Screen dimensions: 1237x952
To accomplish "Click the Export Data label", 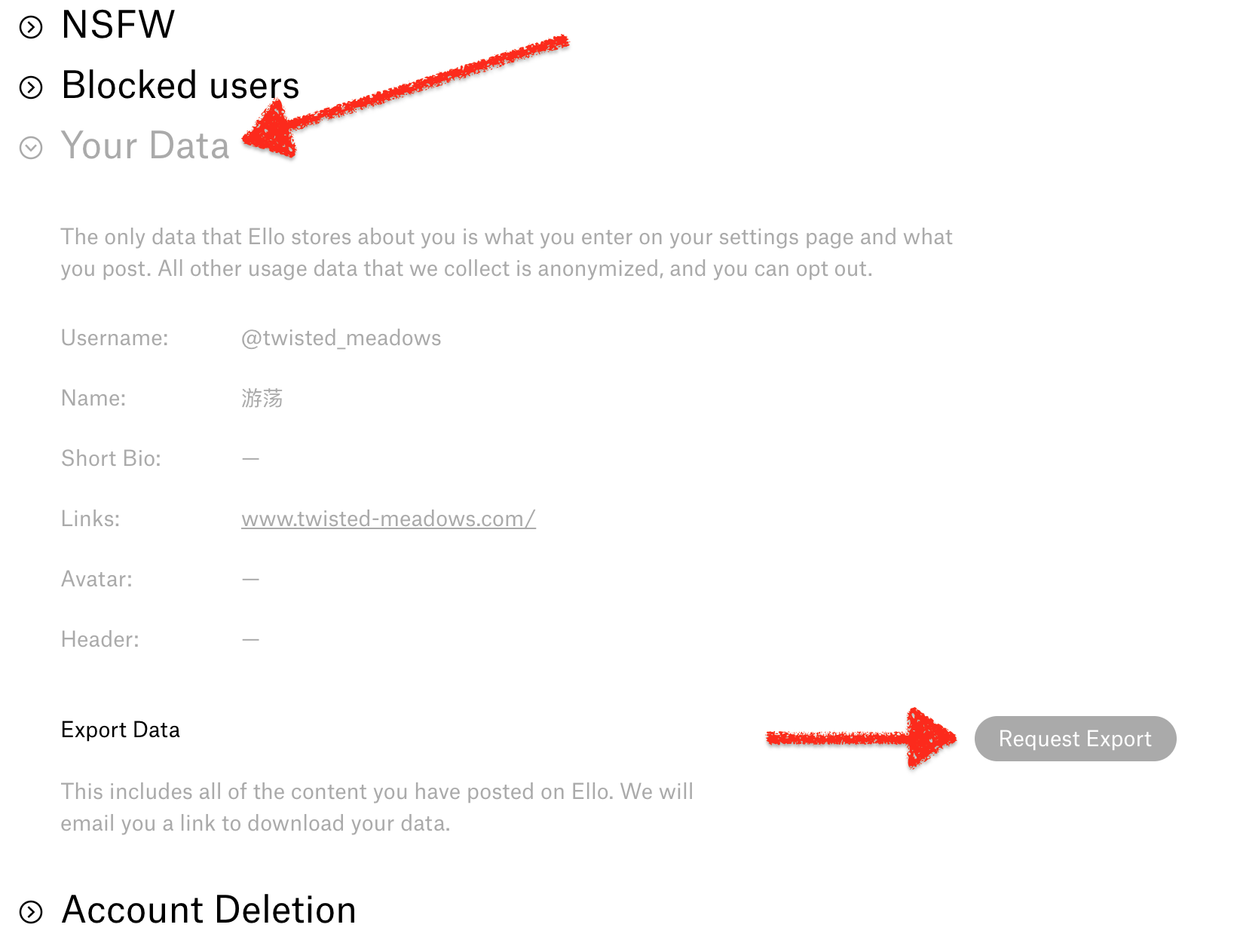I will [x=121, y=730].
